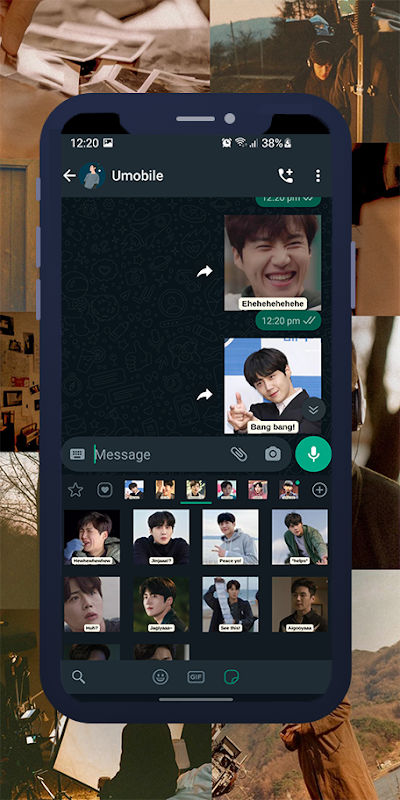Tap the Wi-Fi icon in status bar
This screenshot has width=400, height=800.
(240, 143)
